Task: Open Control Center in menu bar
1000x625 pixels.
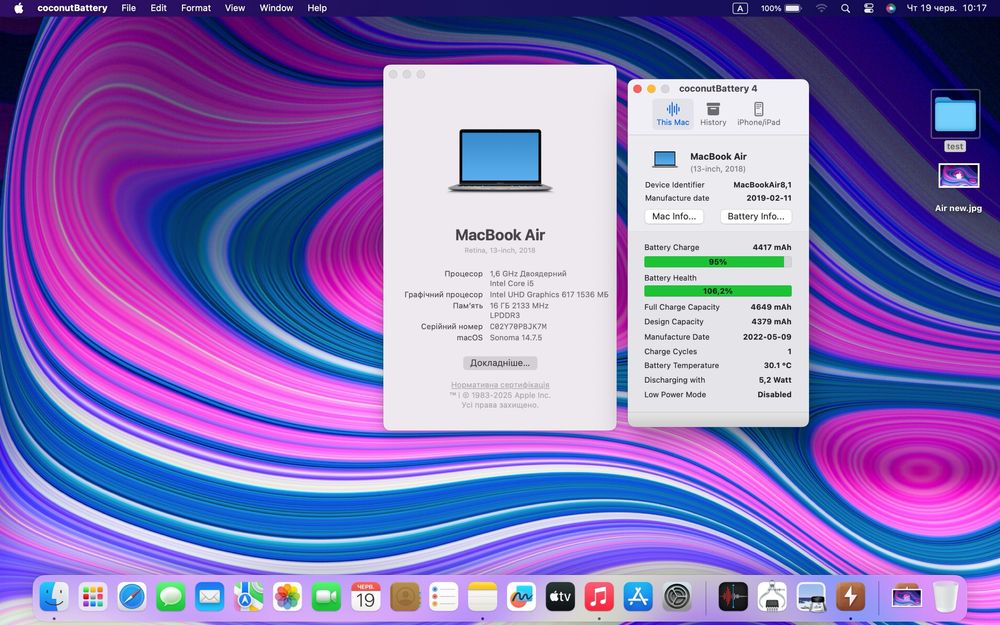Action: tap(868, 8)
